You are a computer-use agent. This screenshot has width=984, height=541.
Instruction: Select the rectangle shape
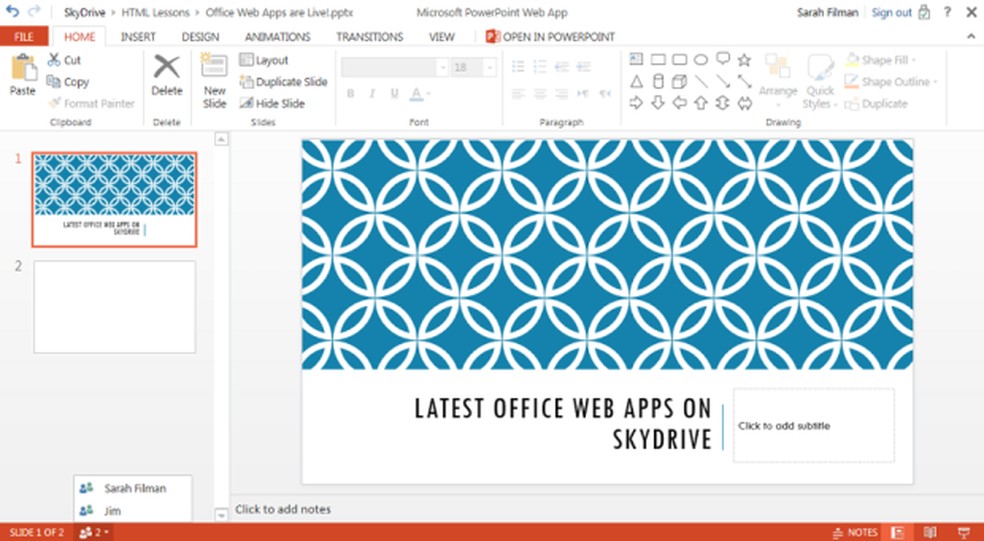(x=658, y=60)
